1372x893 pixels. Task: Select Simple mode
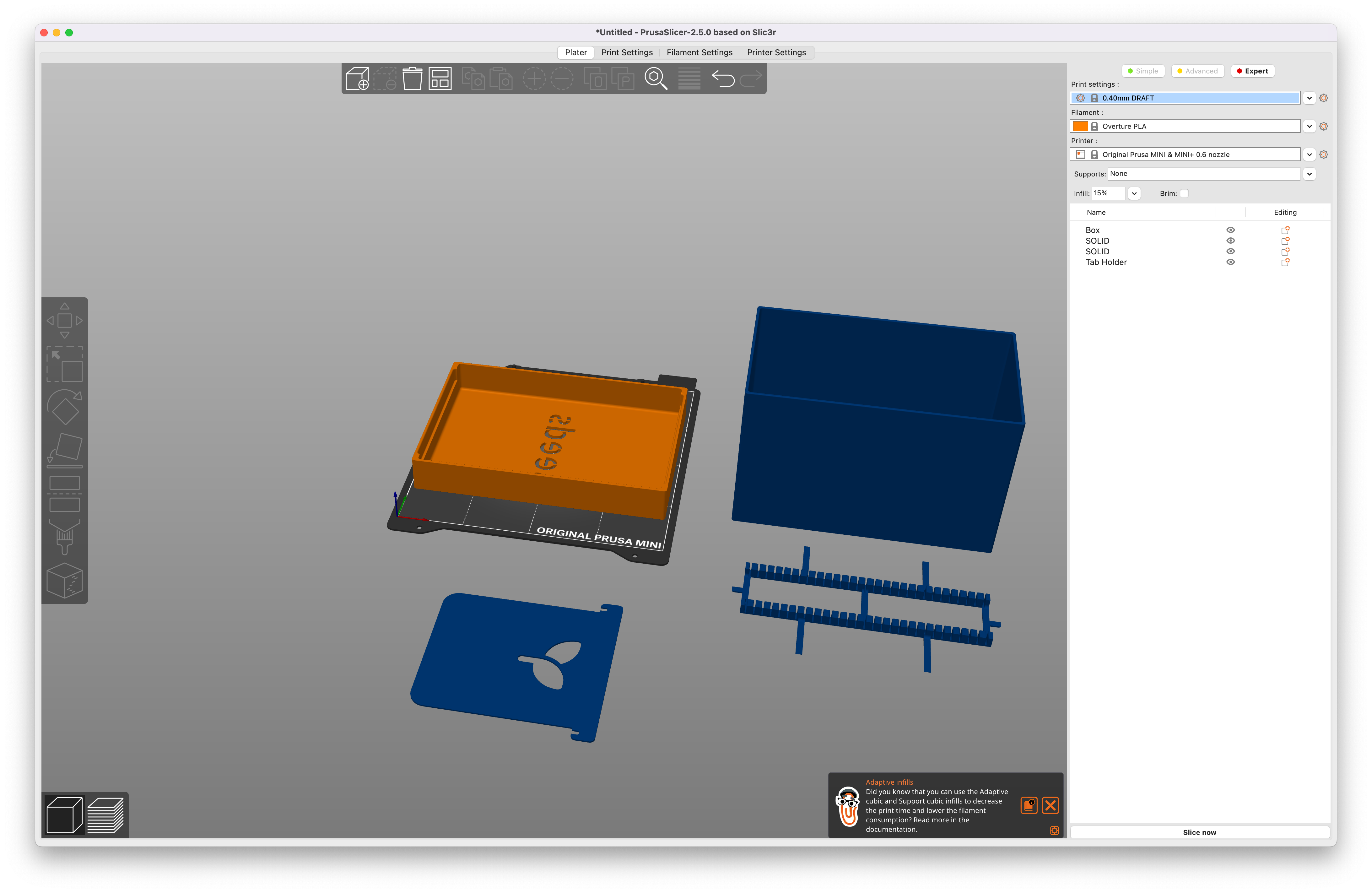1143,71
